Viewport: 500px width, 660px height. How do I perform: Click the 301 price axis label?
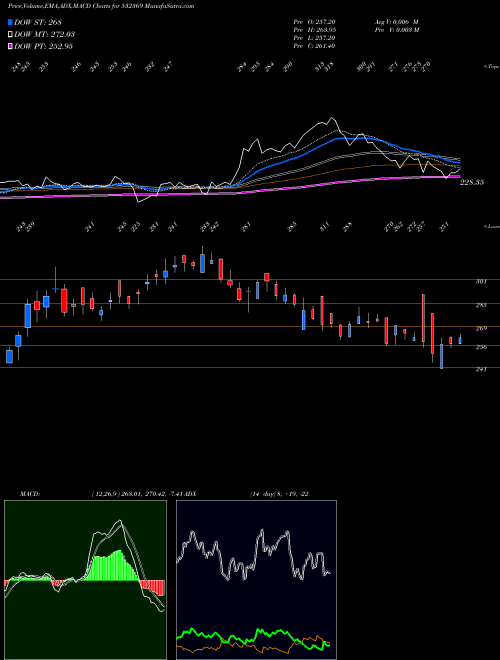tap(481, 282)
